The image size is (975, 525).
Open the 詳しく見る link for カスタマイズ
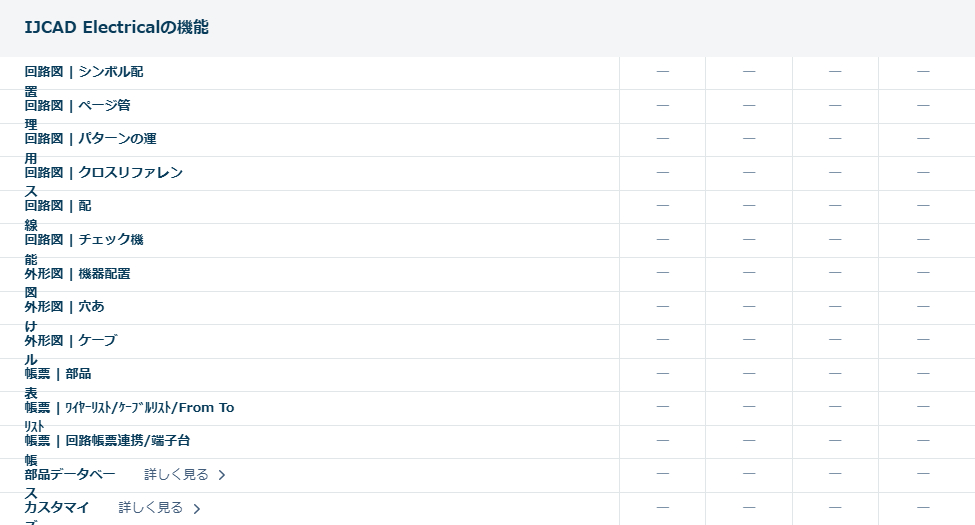pos(151,508)
